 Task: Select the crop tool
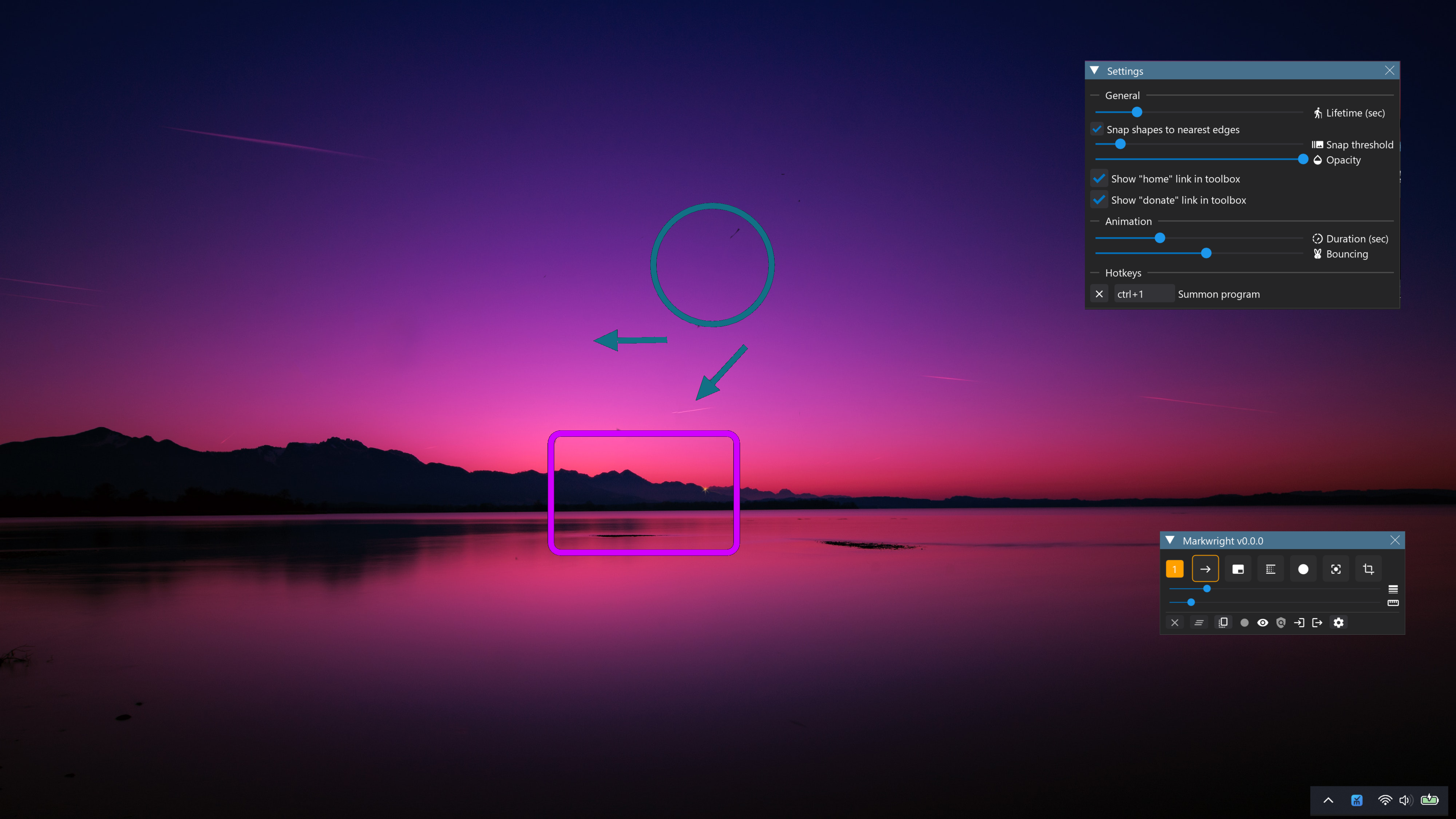pos(1368,569)
